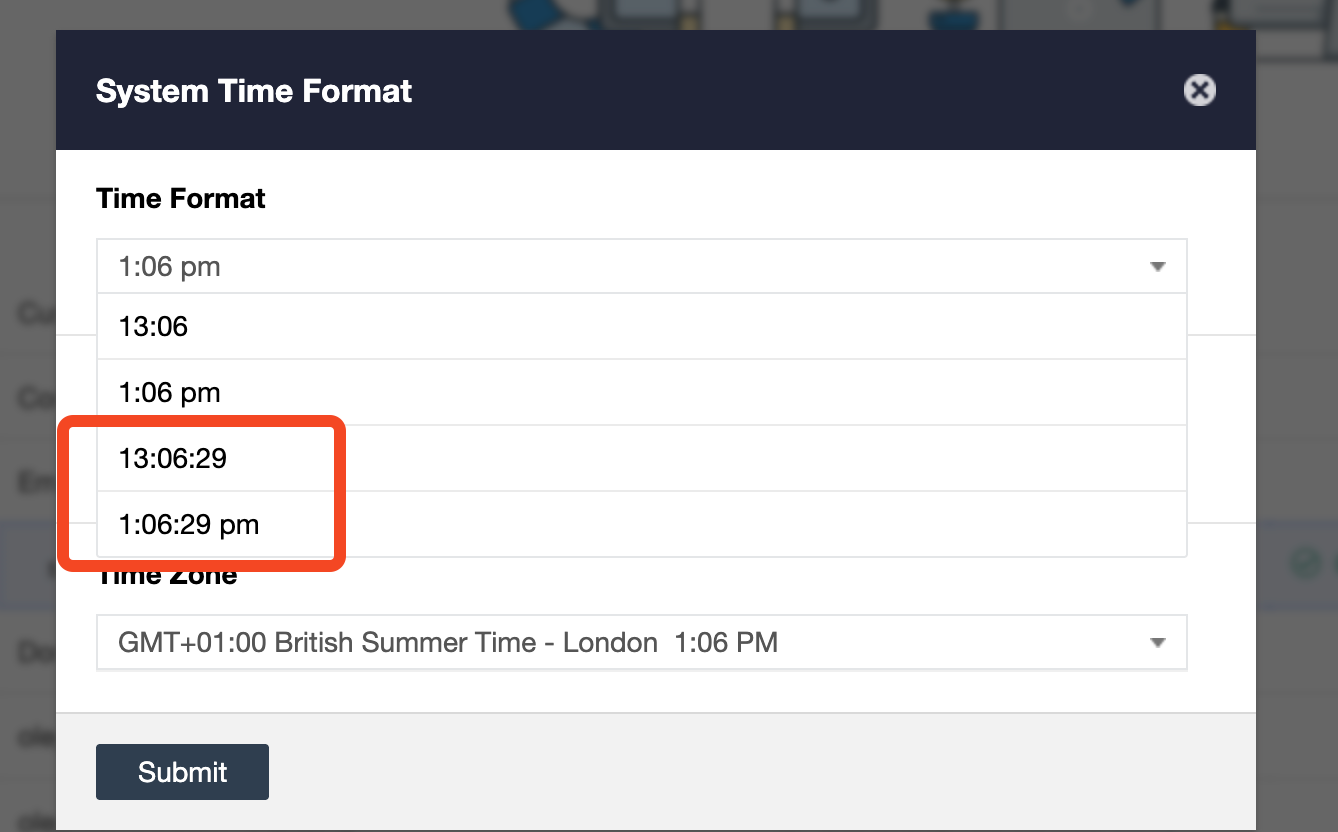Click the Time Format label
Viewport: 1338px width, 832px height.
pos(181,198)
